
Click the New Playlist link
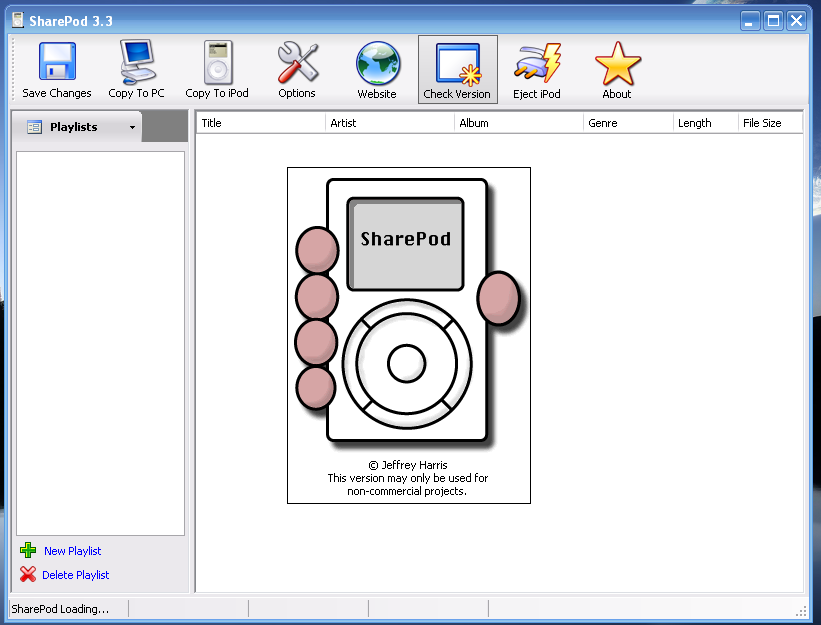[x=72, y=551]
